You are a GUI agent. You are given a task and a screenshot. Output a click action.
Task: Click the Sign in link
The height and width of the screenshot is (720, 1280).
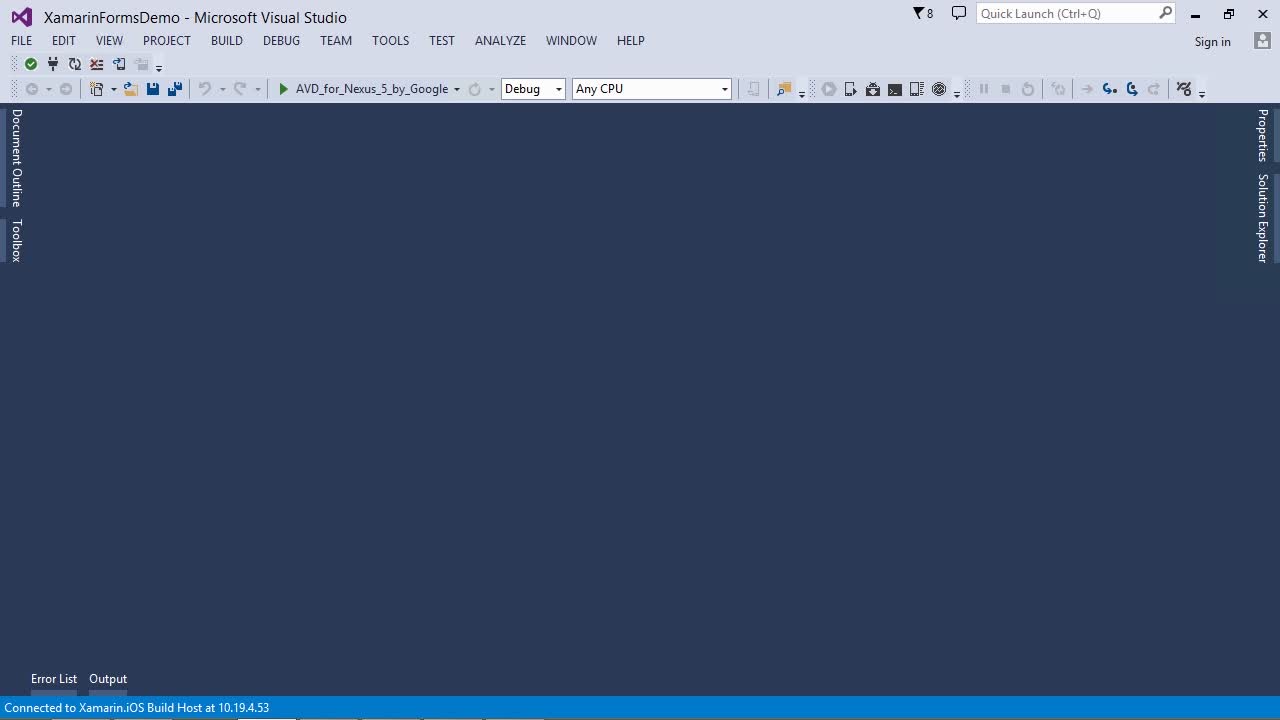(x=1212, y=42)
